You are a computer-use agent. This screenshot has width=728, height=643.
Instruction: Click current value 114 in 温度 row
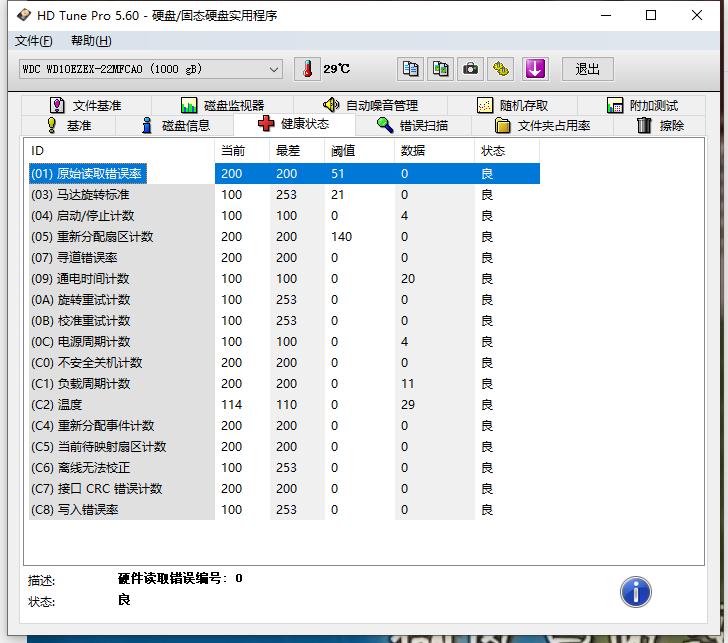point(231,405)
